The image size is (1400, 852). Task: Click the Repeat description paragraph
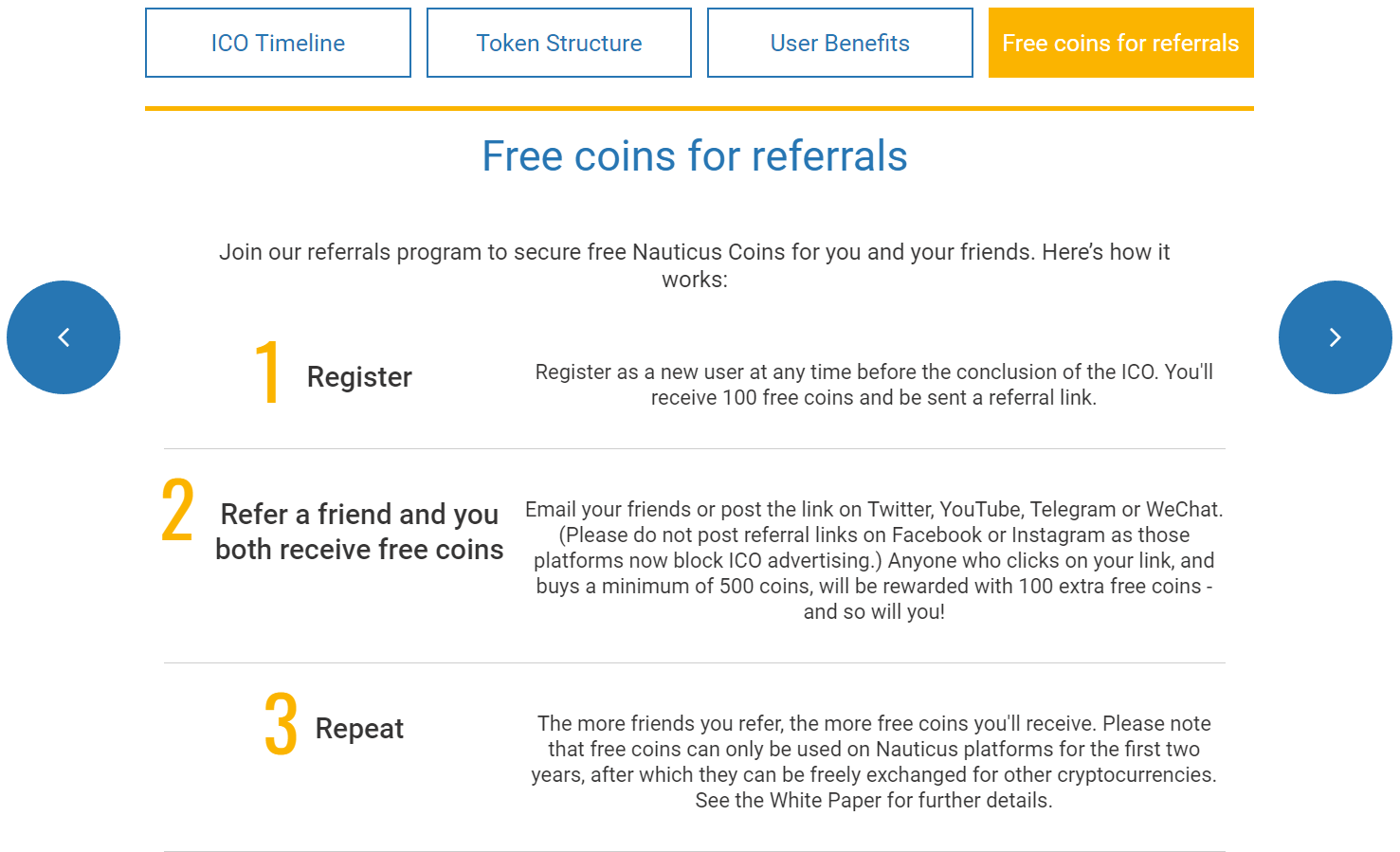pyautogui.click(x=874, y=762)
